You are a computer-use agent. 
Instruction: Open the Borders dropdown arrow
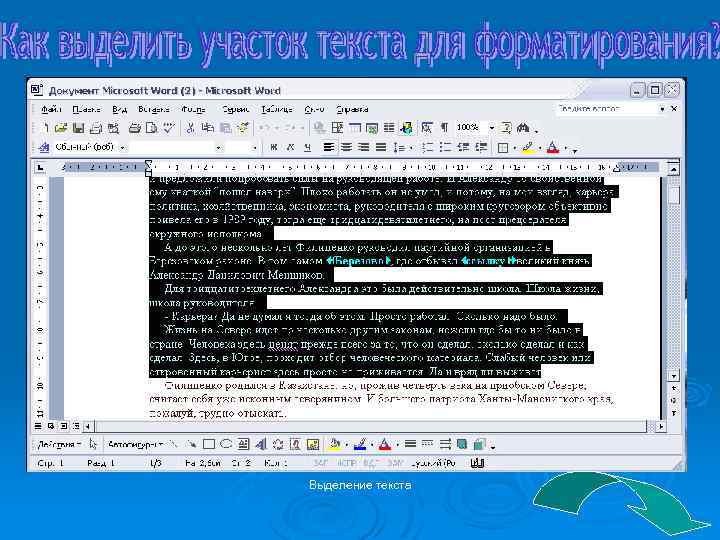(514, 148)
